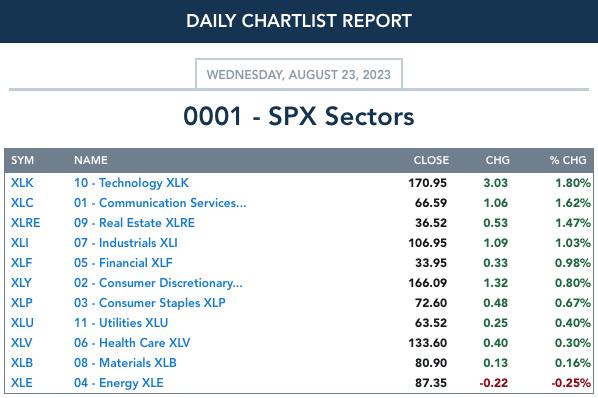Click the XLP symbol link
Image resolution: width=598 pixels, height=398 pixels.
click(x=22, y=303)
